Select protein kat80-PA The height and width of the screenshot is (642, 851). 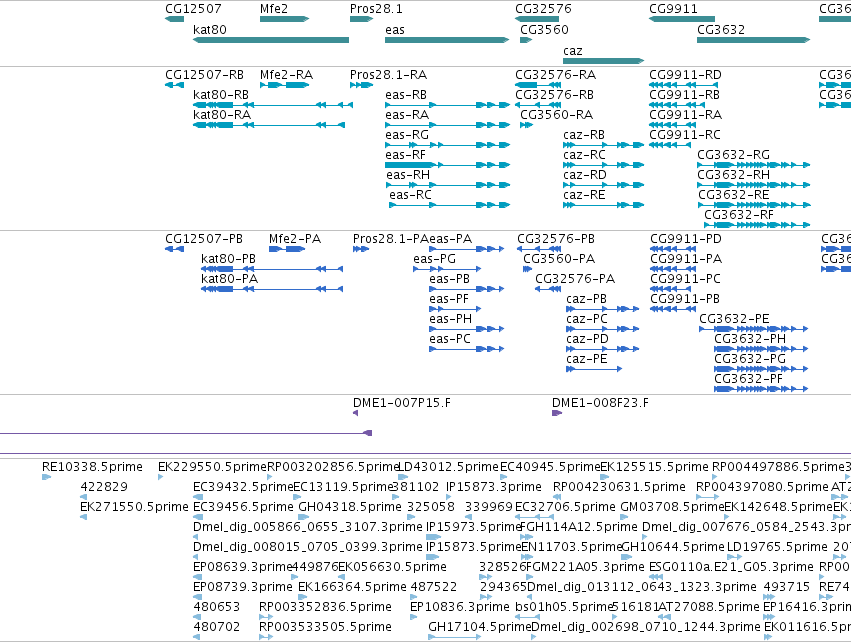pyautogui.click(x=230, y=279)
